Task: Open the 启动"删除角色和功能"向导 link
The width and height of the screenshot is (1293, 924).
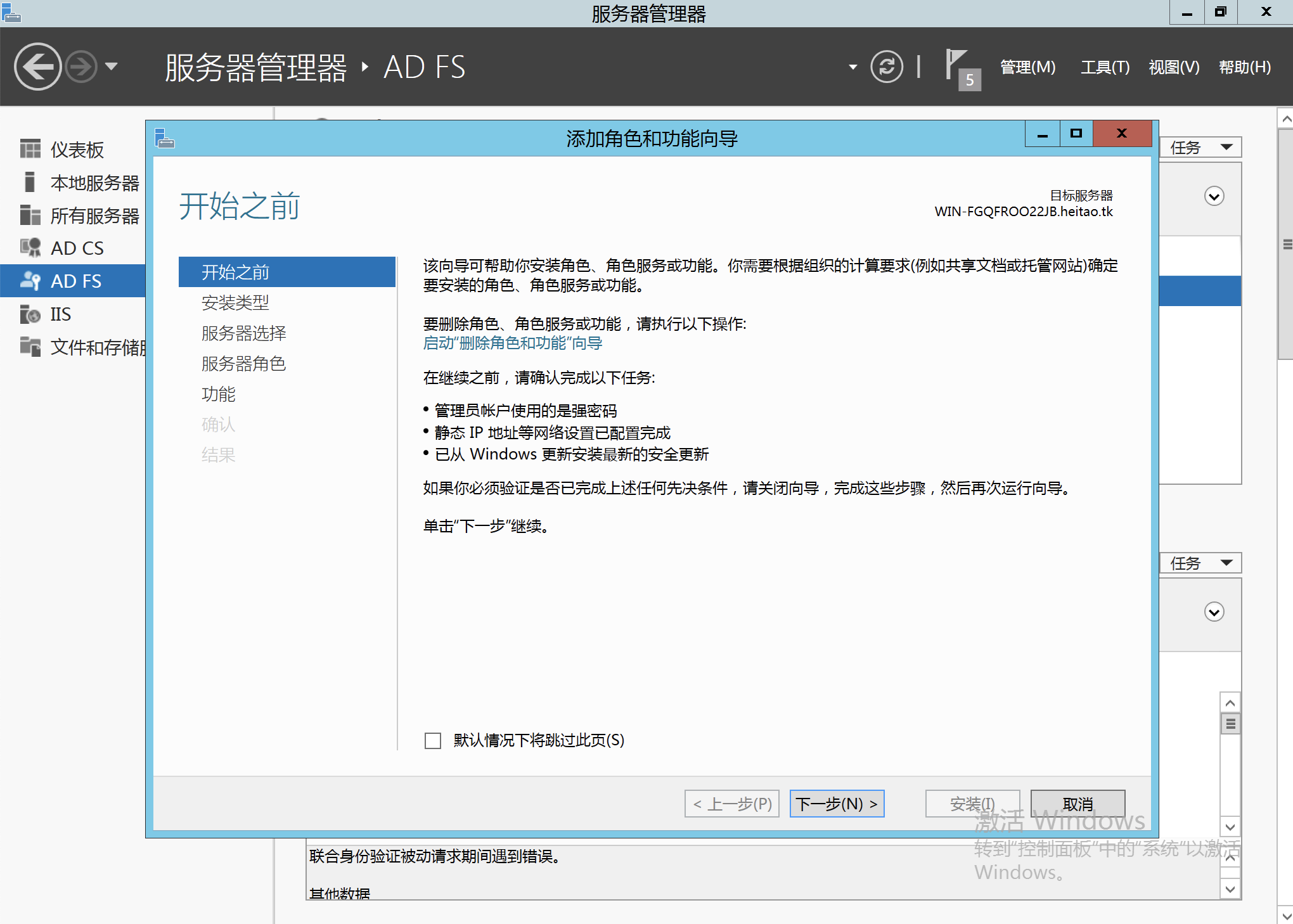Action: (x=513, y=343)
